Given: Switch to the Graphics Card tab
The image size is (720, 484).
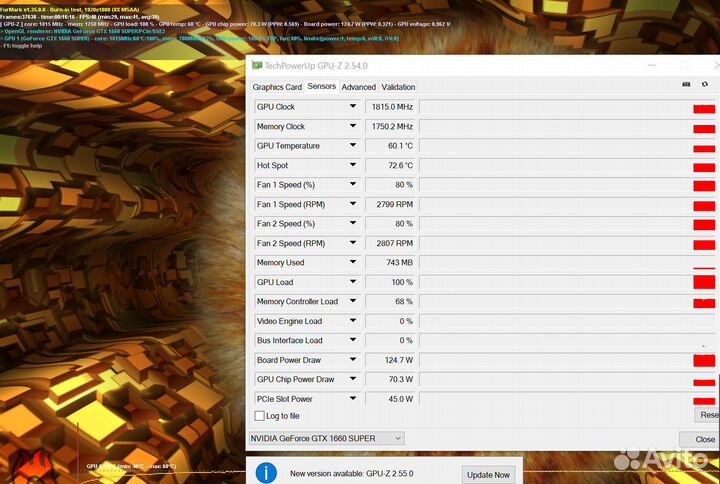Looking at the screenshot, I should 277,87.
